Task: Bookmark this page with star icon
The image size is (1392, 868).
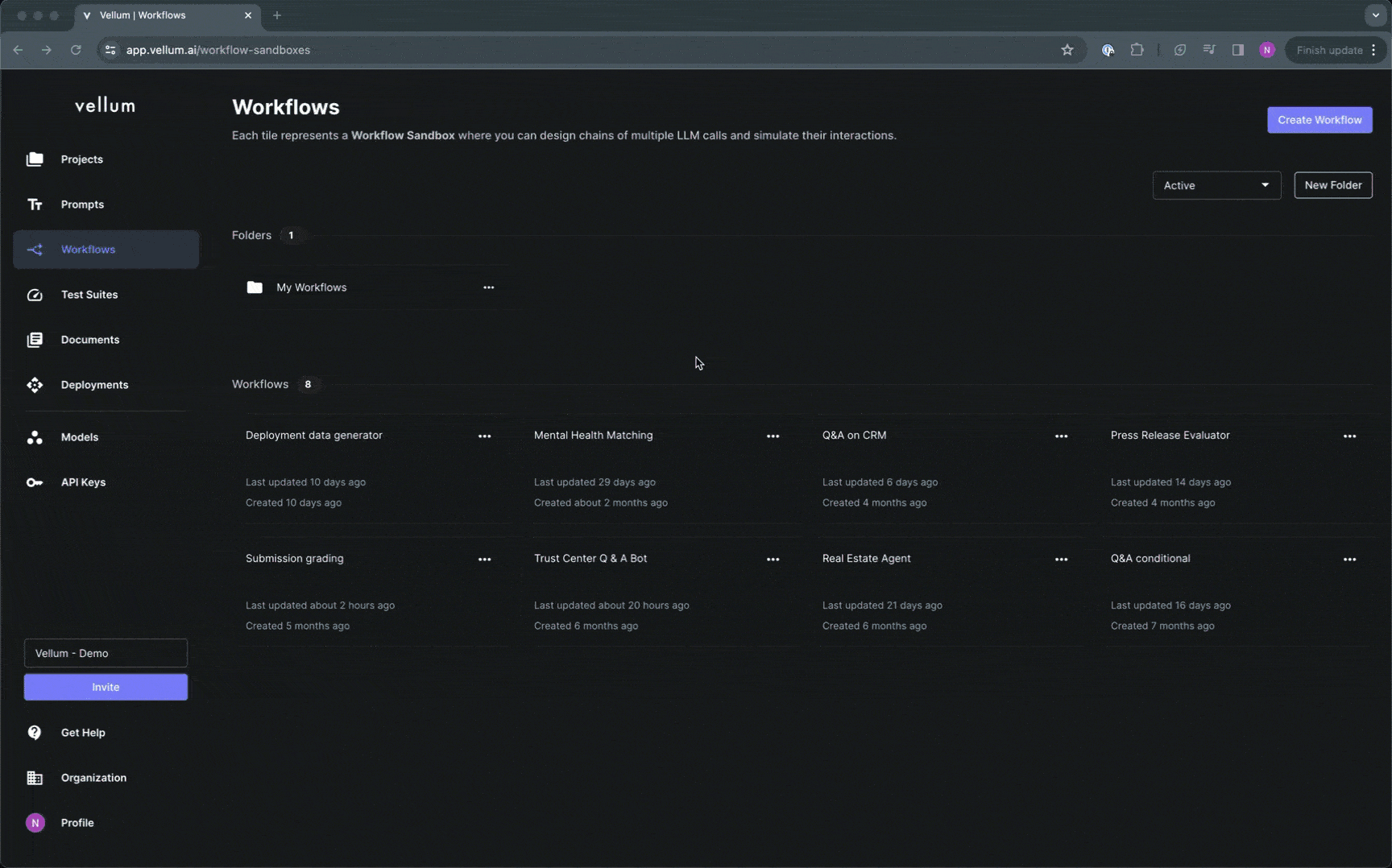Action: coord(1067,50)
